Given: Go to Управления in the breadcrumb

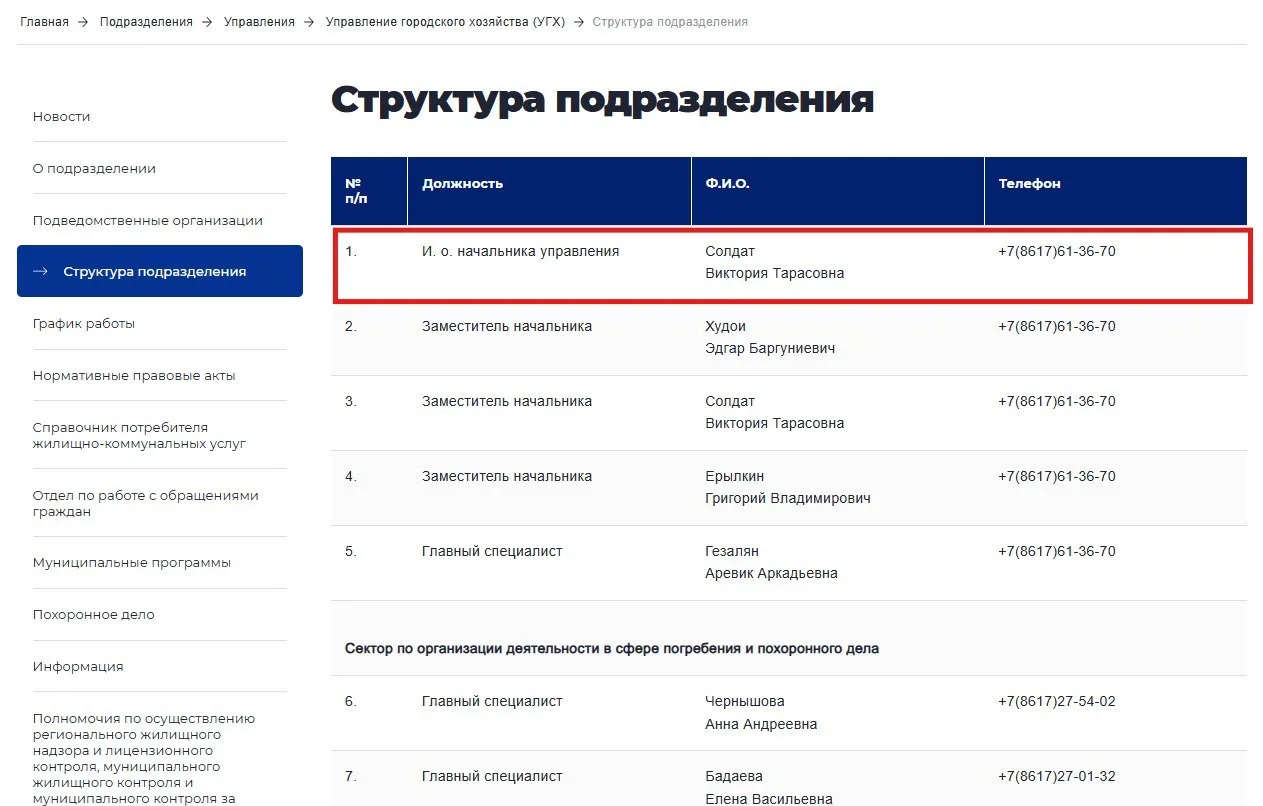Looking at the screenshot, I should 259,22.
